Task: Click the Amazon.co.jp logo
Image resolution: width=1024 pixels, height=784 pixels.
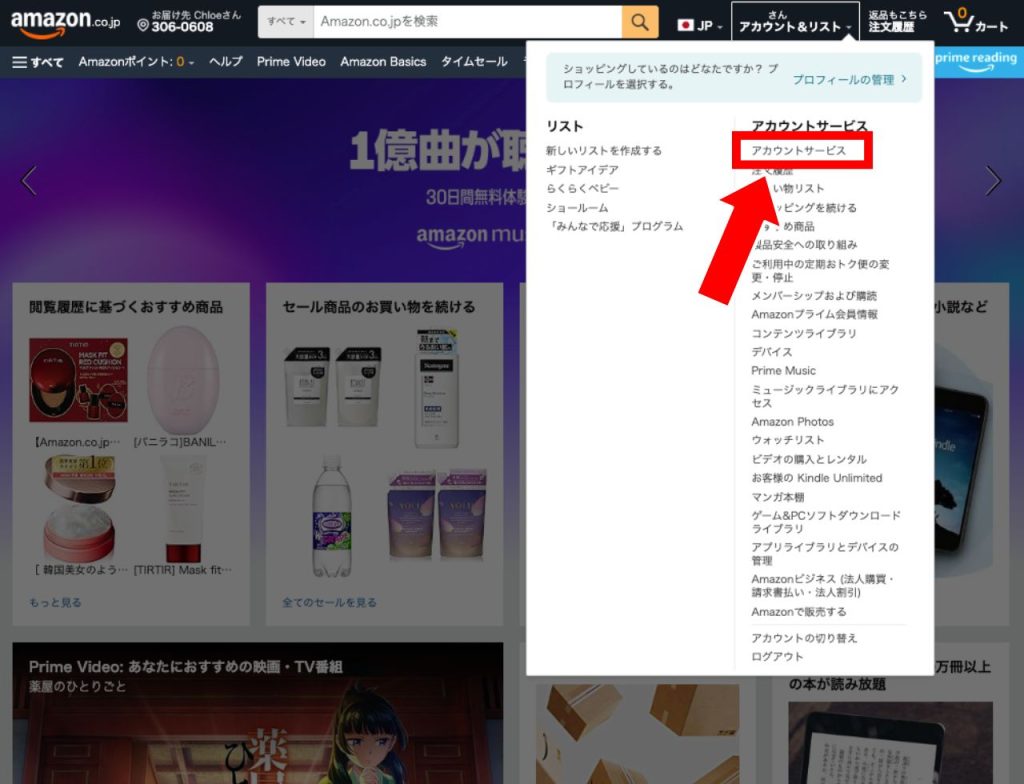Action: pos(65,22)
